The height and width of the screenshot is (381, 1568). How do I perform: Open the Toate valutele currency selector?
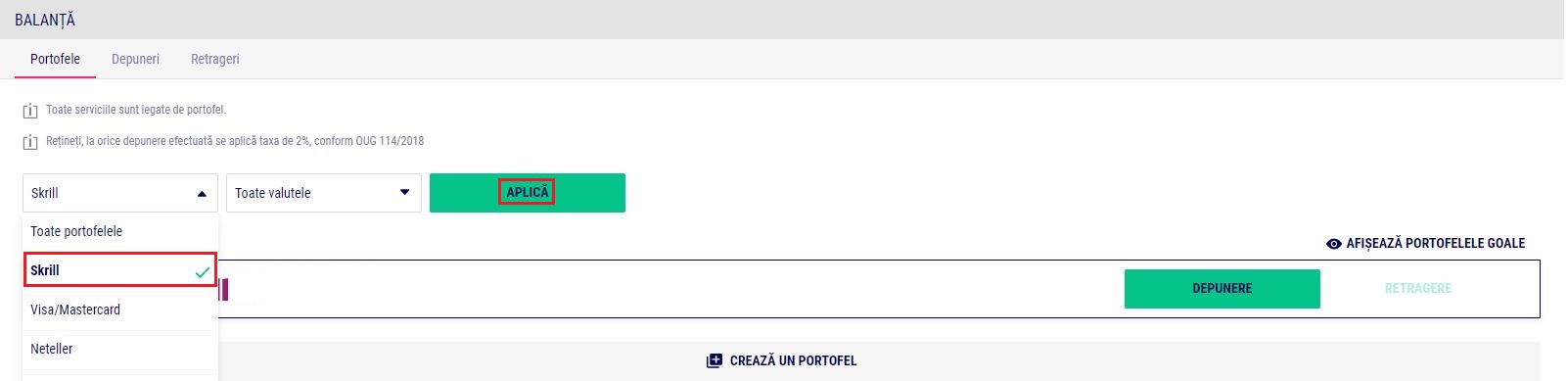pyautogui.click(x=324, y=193)
